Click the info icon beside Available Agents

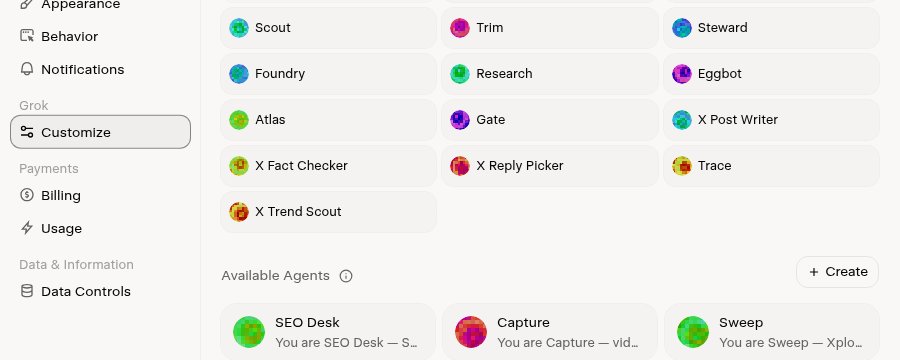(346, 276)
